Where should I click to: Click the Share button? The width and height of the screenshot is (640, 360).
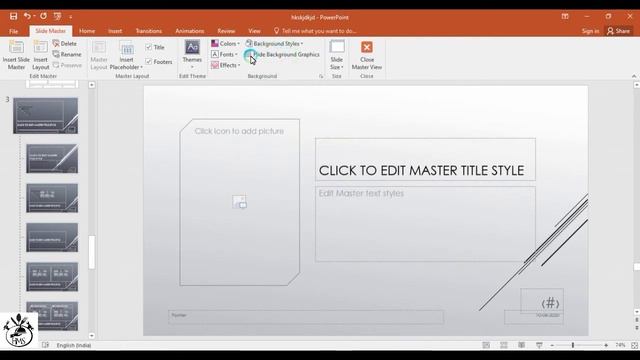[x=618, y=31]
